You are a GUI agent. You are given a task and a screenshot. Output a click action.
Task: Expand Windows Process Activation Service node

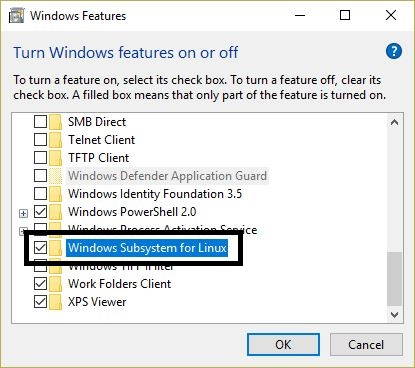coord(22,231)
